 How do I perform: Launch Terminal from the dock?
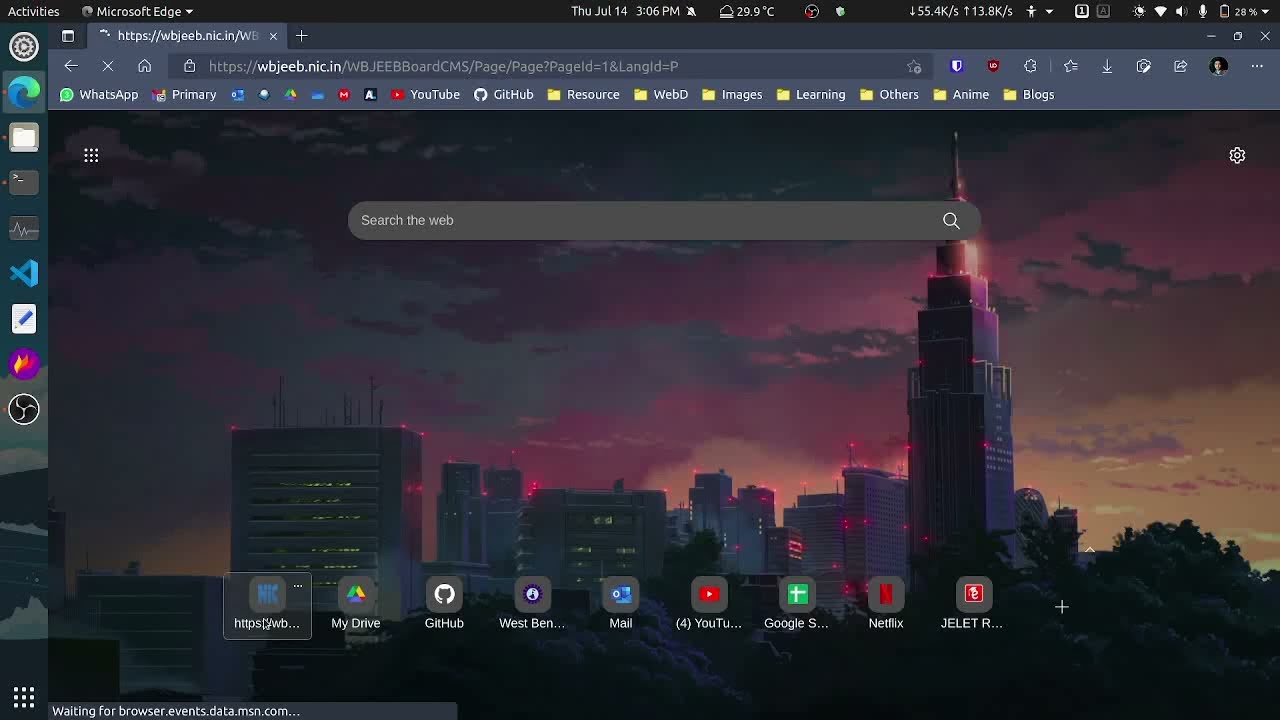pyautogui.click(x=24, y=182)
